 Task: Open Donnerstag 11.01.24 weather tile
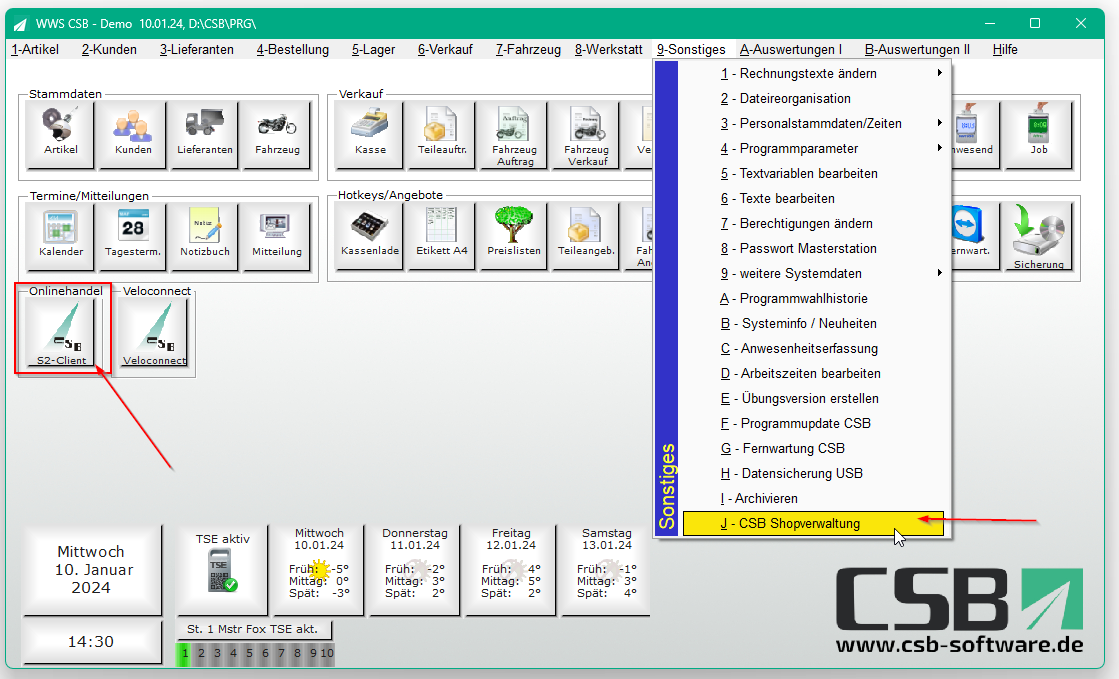coord(415,570)
